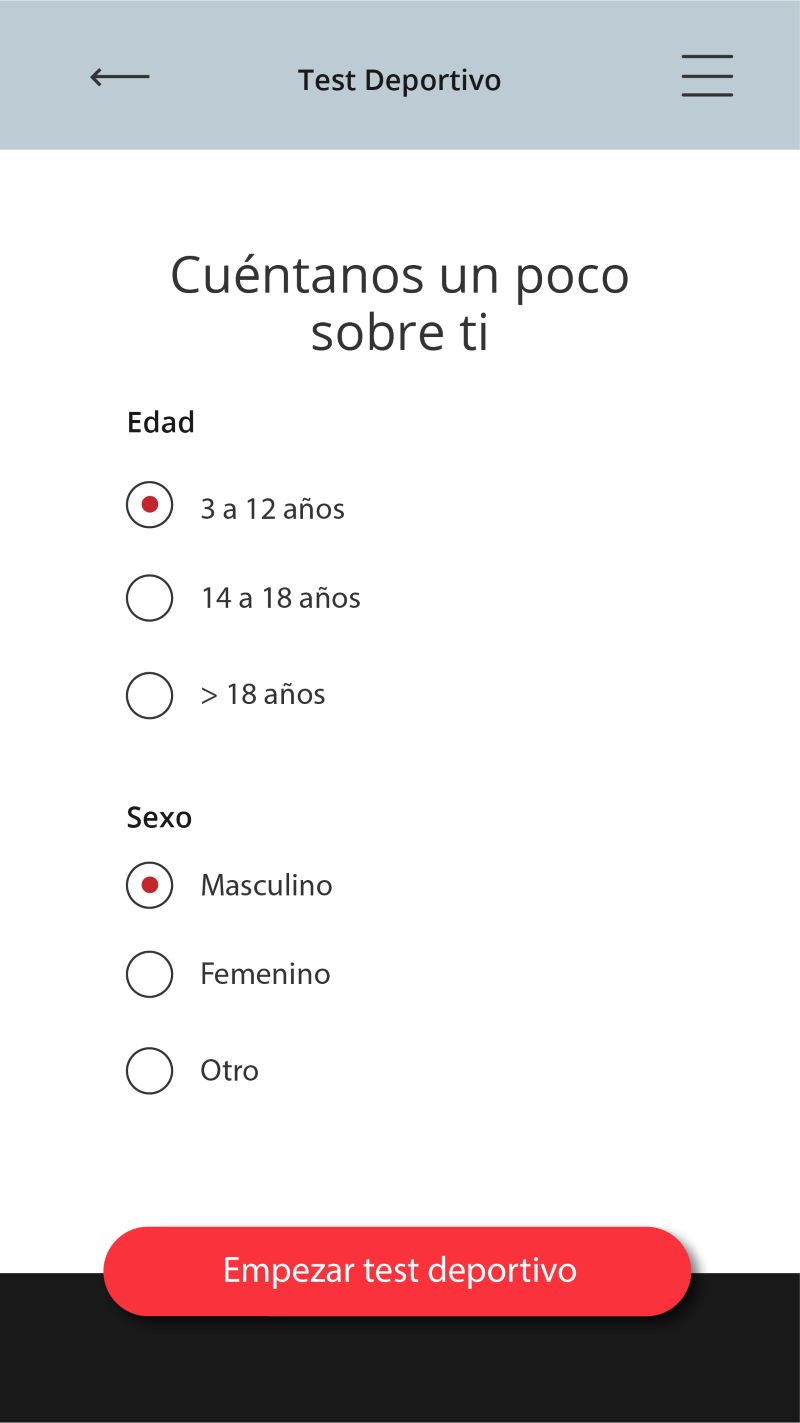Click the Edad section label

160,422
